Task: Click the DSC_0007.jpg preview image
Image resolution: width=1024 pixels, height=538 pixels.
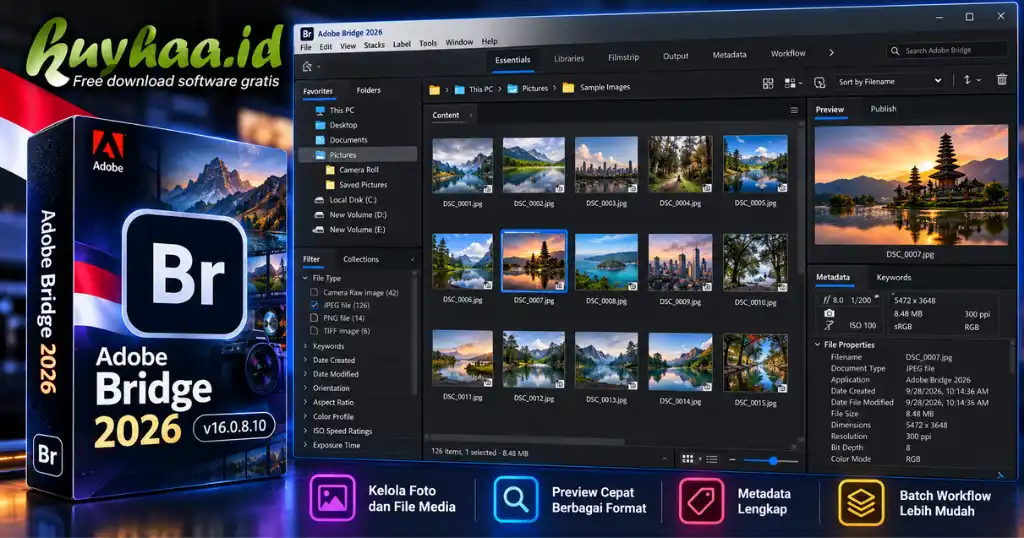Action: tap(911, 185)
